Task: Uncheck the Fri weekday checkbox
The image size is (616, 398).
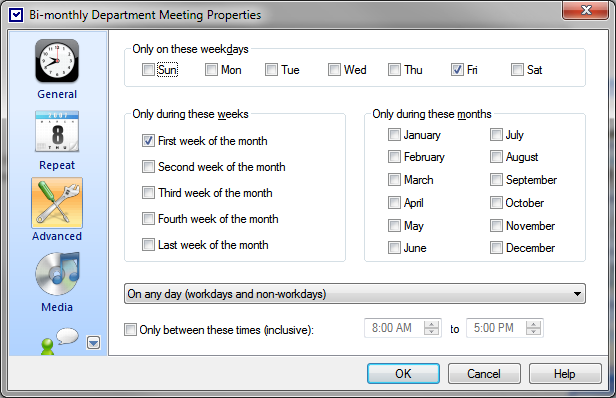Action: click(457, 70)
